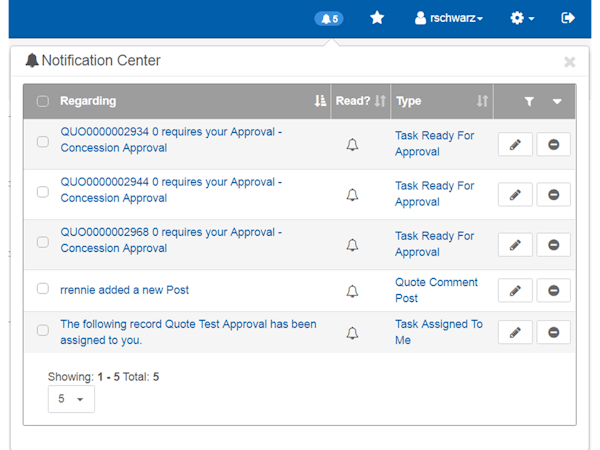Check the select-all checkbox in header
Screen dimensions: 600x450
[x=42, y=101]
